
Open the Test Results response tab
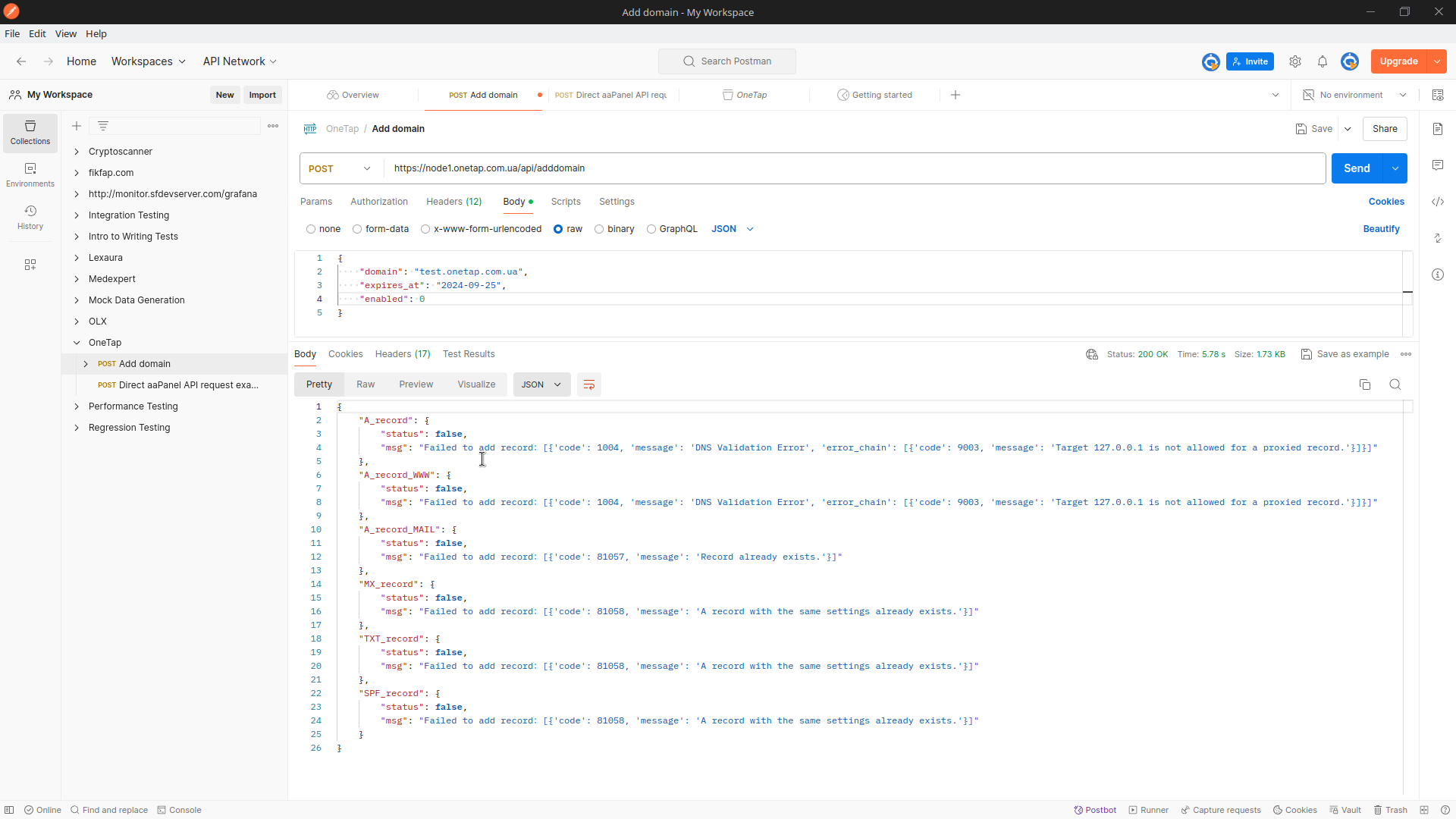point(468,354)
